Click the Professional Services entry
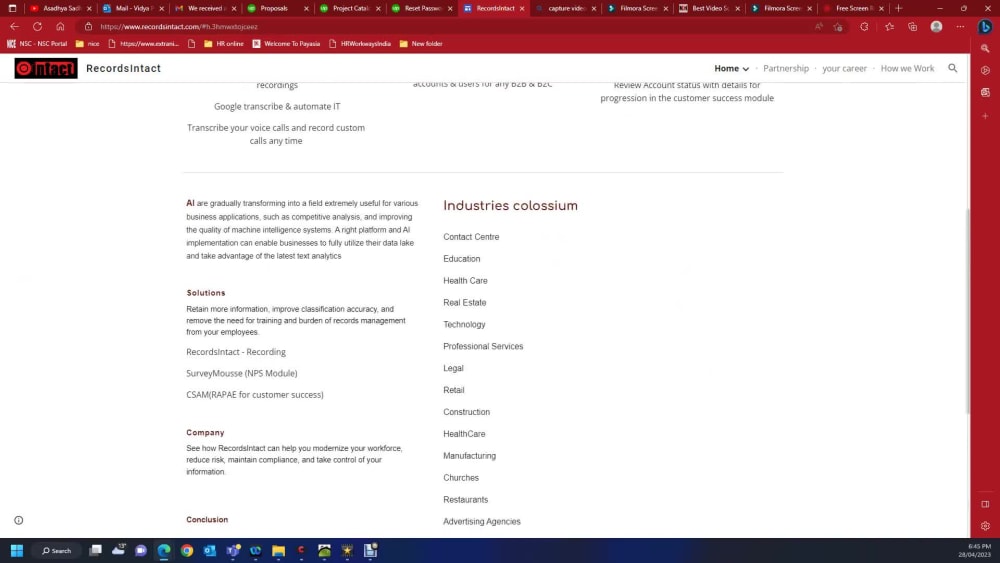This screenshot has width=1000, height=563. pos(483,346)
